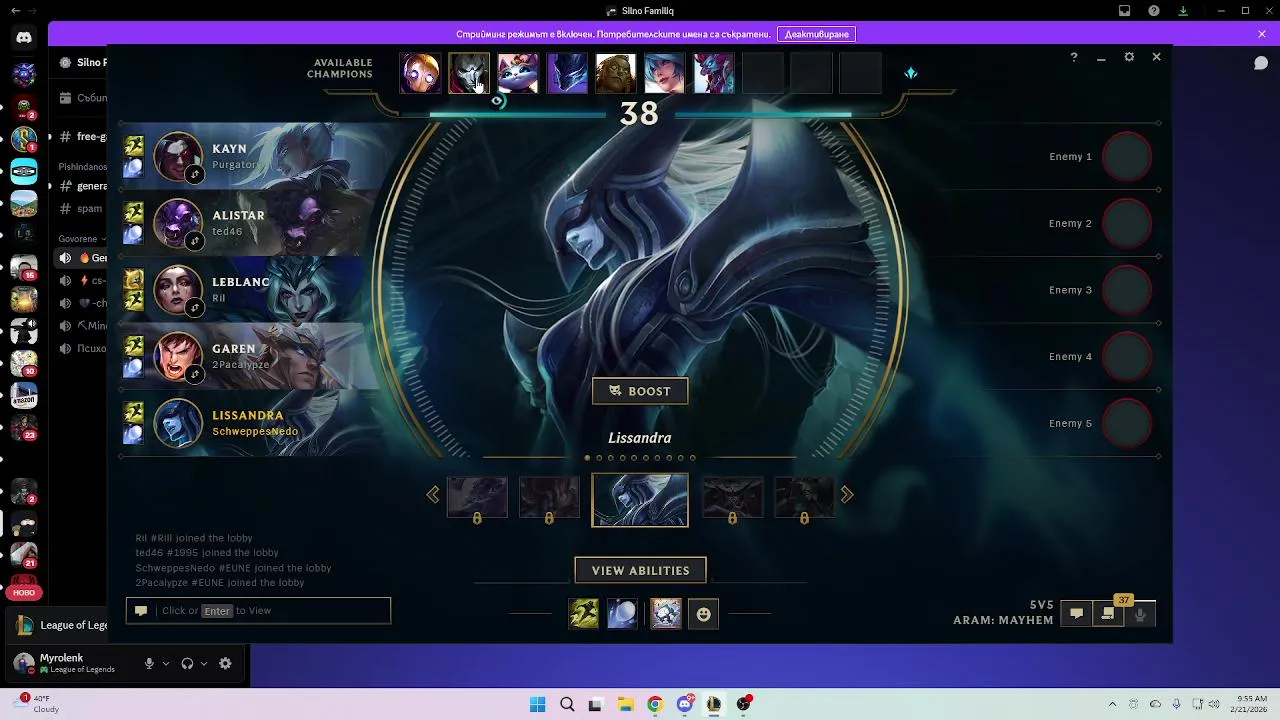Open the spam text channel in Discord
The image size is (1280, 720).
[82, 209]
